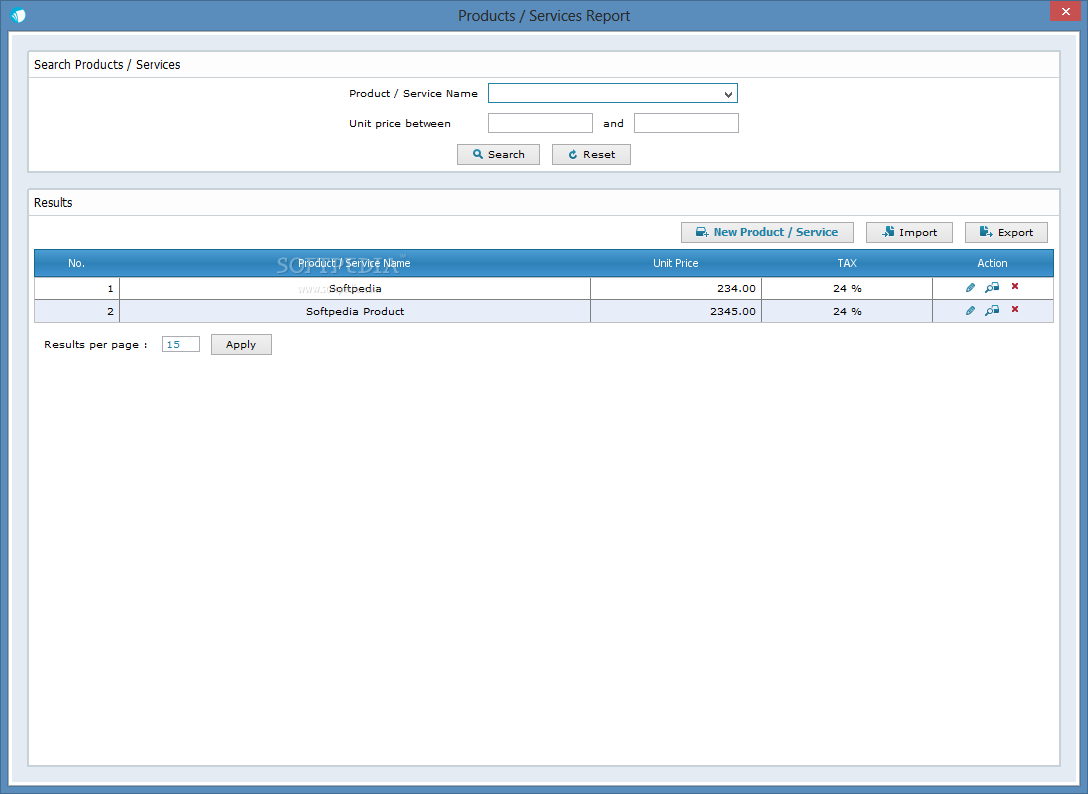
Task: Sort by the No. column header
Action: tap(76, 263)
